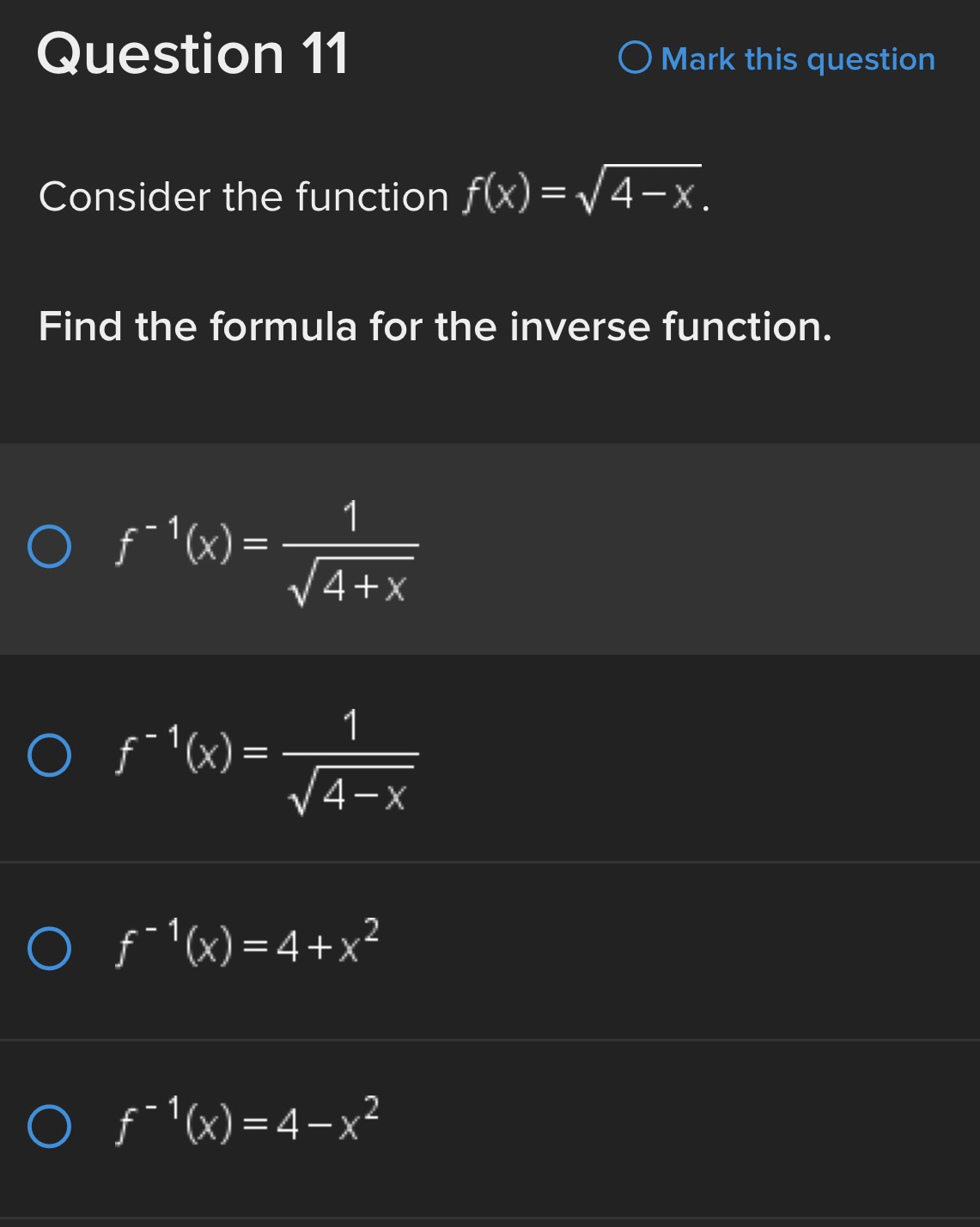
Task: Click the inverse function instruction text
Action: click(435, 327)
